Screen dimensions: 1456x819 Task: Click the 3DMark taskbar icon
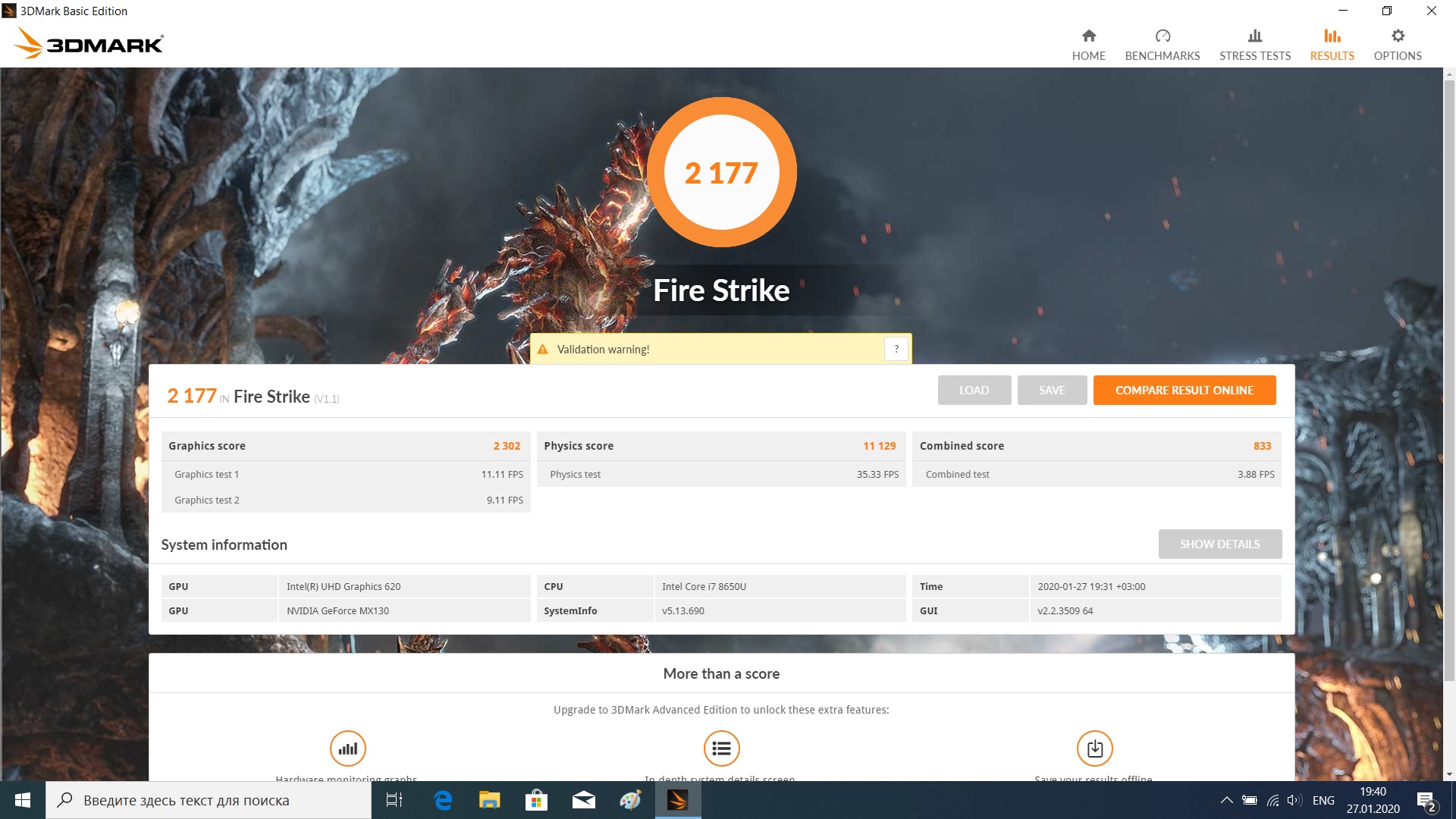pyautogui.click(x=677, y=800)
